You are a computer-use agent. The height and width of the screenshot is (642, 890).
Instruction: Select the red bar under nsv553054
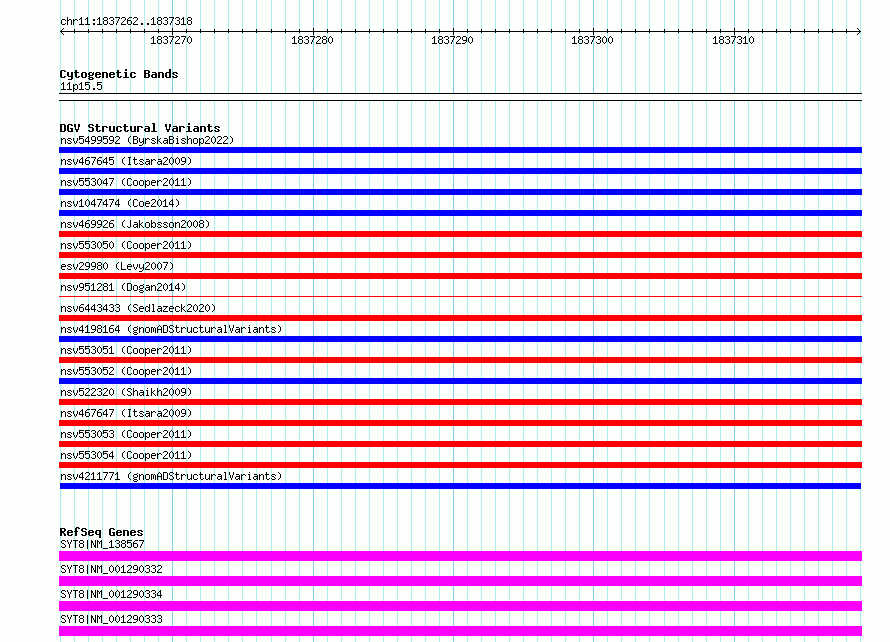coord(460,465)
